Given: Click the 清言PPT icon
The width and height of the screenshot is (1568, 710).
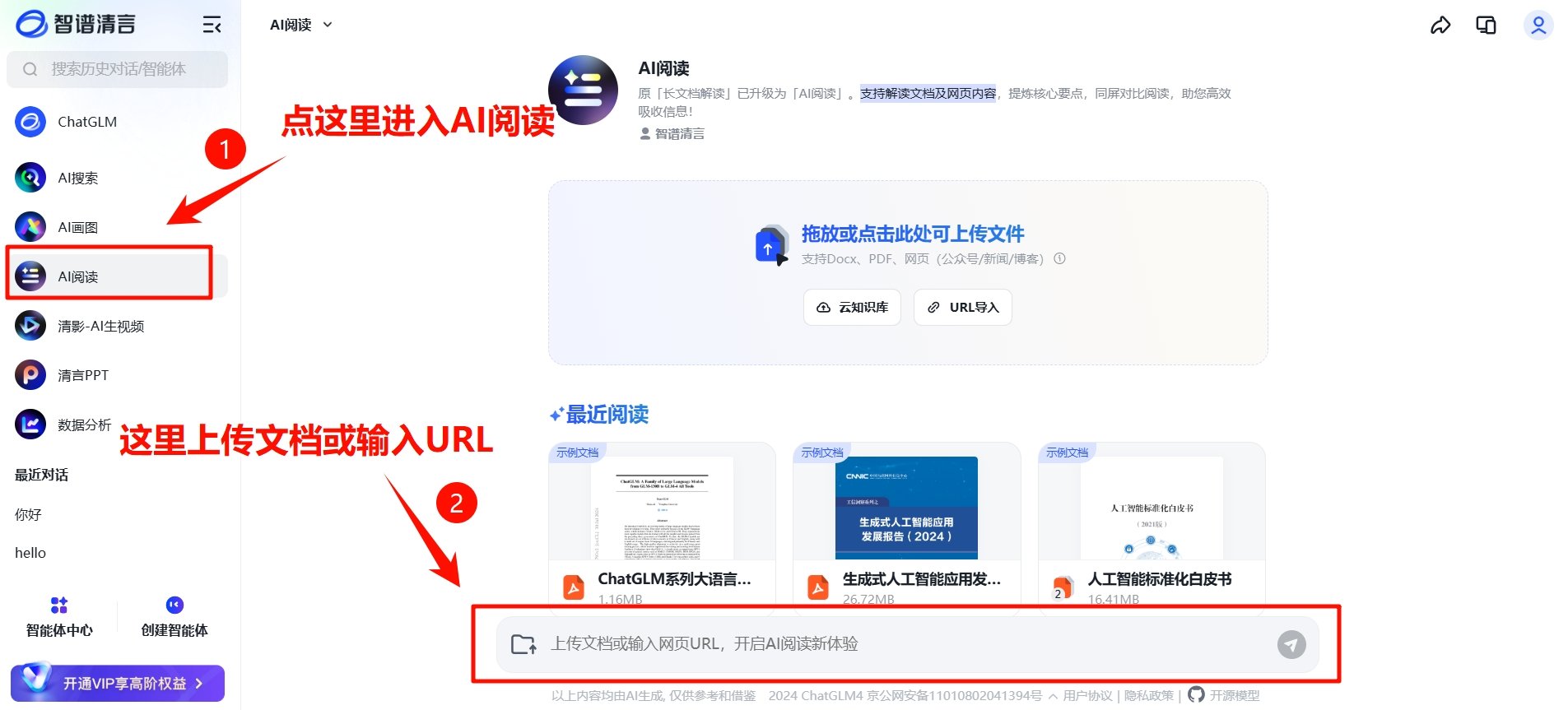Looking at the screenshot, I should tap(30, 375).
